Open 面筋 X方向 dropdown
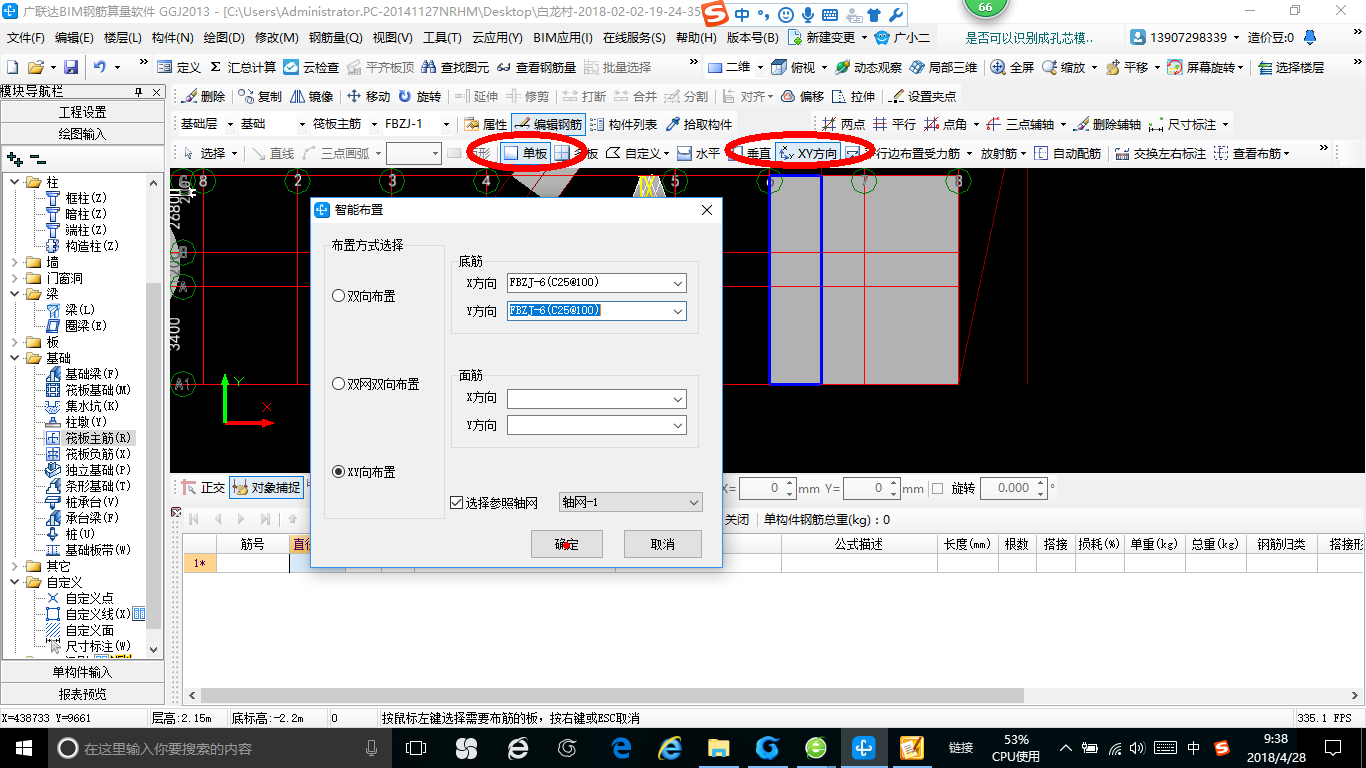Viewport: 1366px width, 768px height. (x=677, y=398)
